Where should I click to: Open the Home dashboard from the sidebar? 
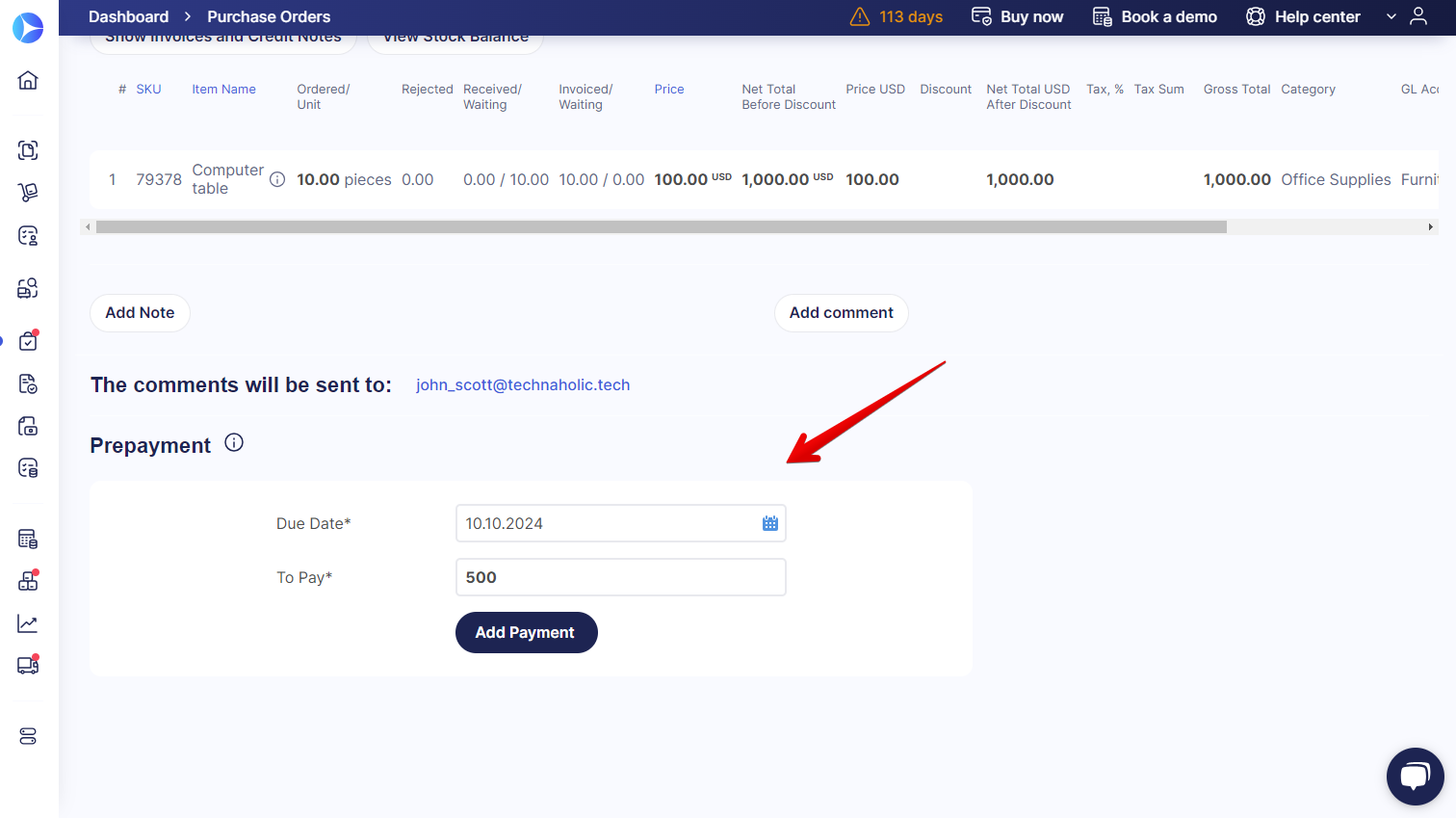click(x=28, y=81)
